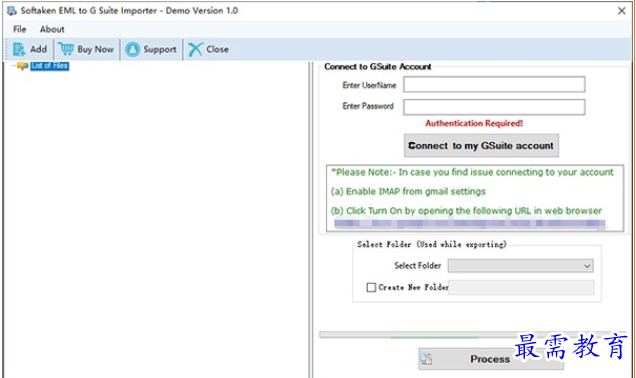Click the icon on the Process button
The height and width of the screenshot is (378, 636).
[426, 359]
